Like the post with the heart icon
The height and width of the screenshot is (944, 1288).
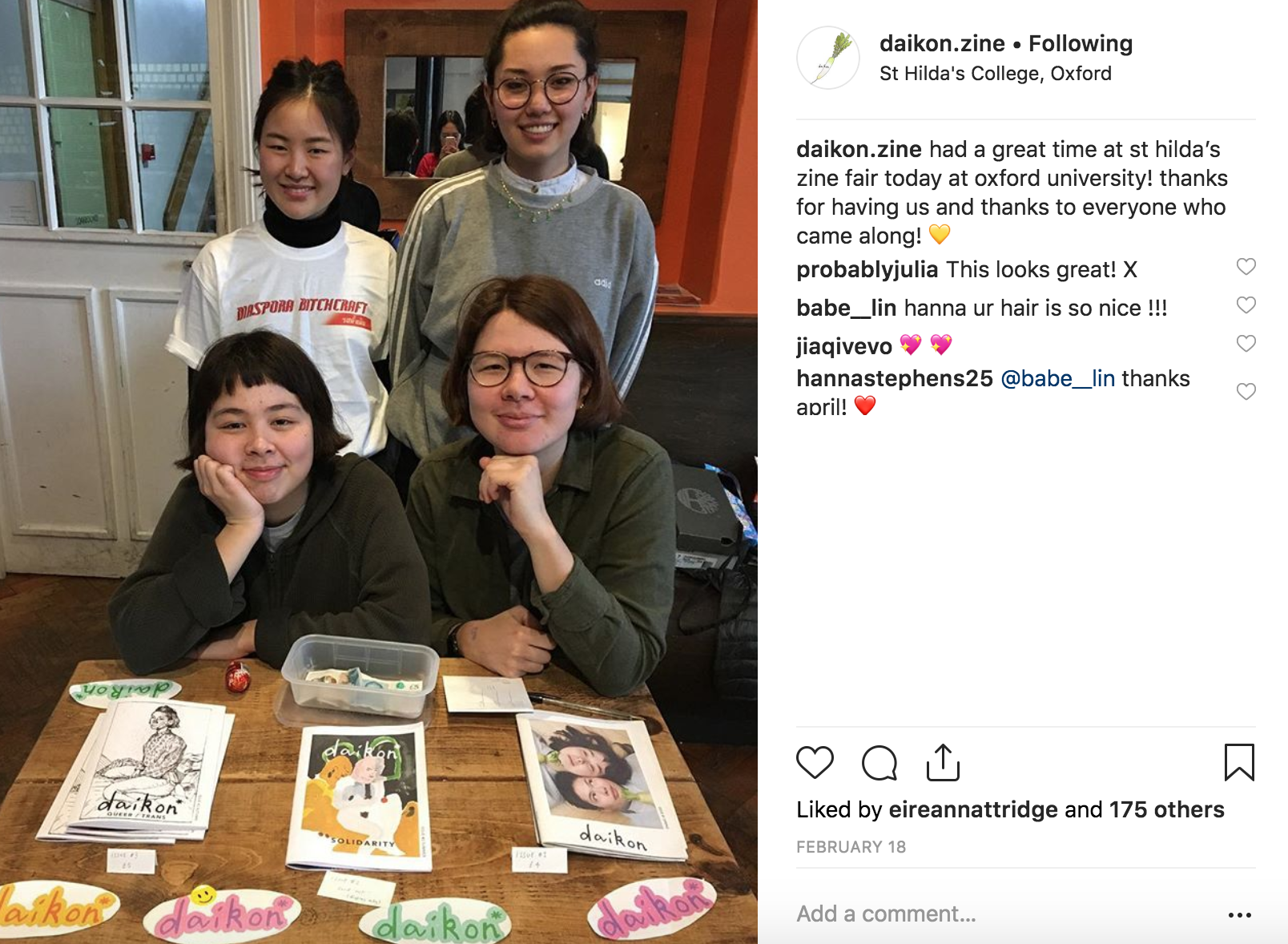(x=815, y=762)
